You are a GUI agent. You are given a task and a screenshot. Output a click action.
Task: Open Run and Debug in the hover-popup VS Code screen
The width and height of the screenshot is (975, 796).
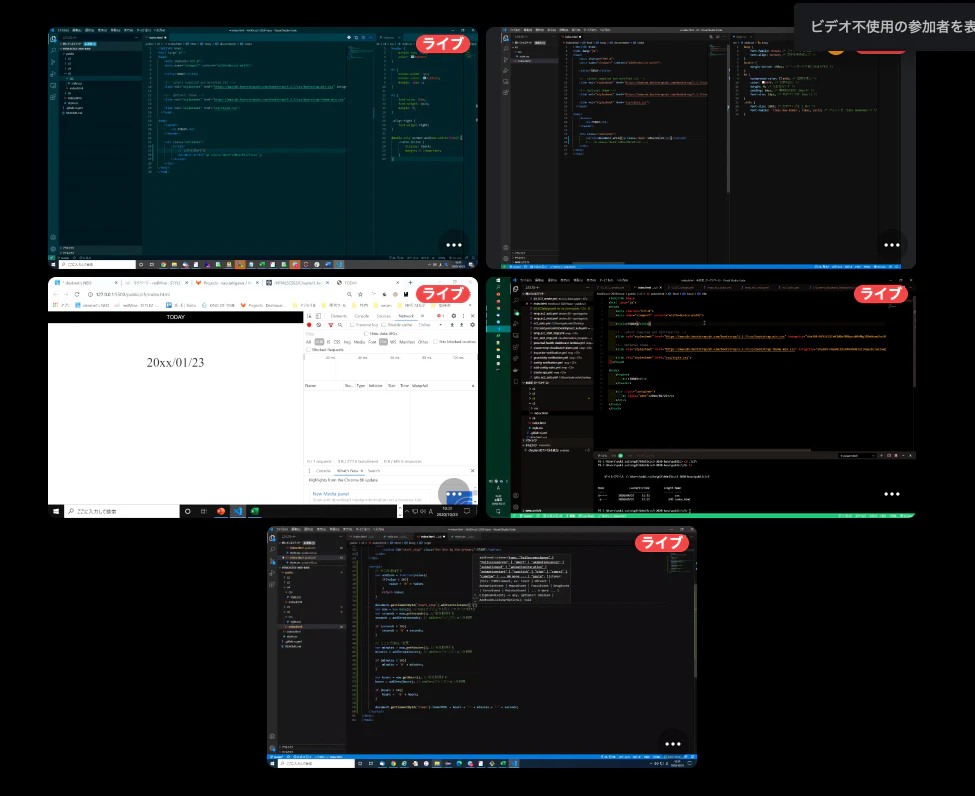point(272,573)
